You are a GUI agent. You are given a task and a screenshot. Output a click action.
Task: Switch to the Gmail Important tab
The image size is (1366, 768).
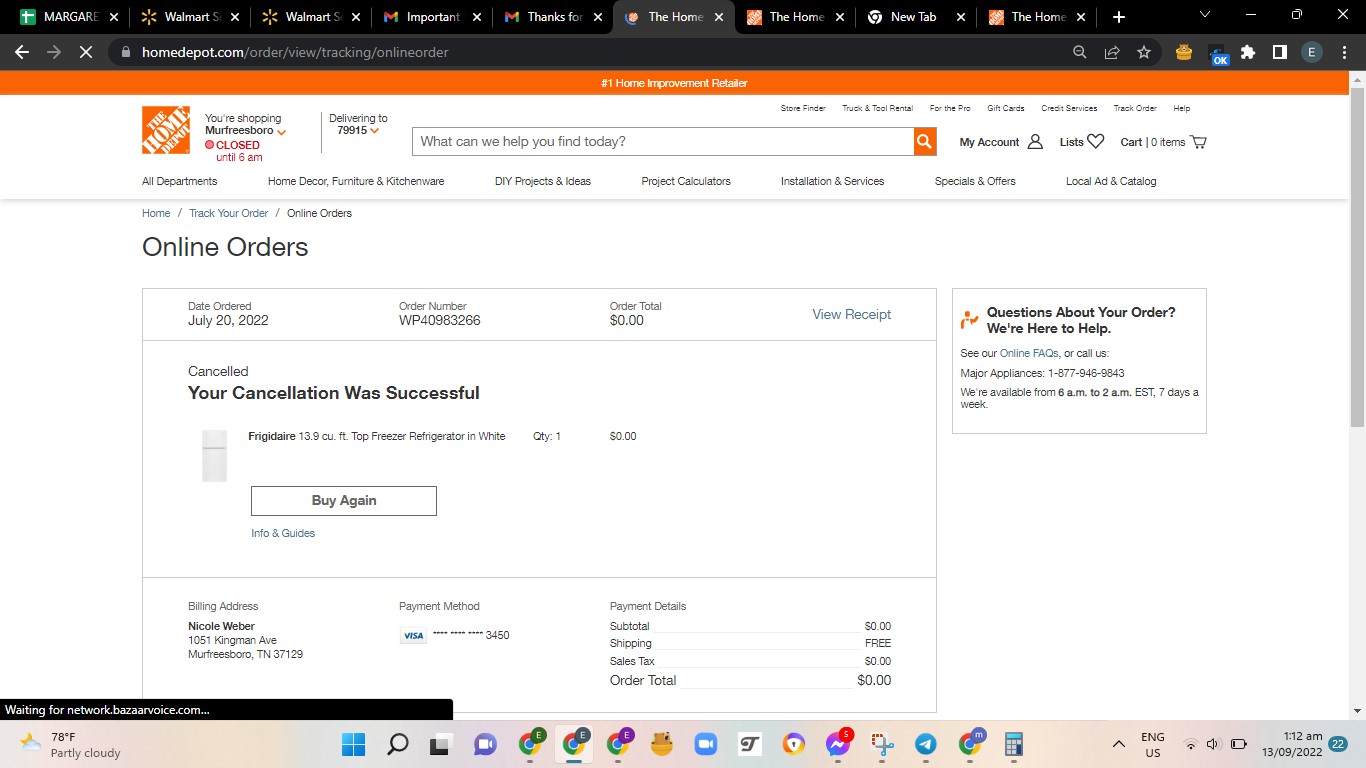(431, 17)
